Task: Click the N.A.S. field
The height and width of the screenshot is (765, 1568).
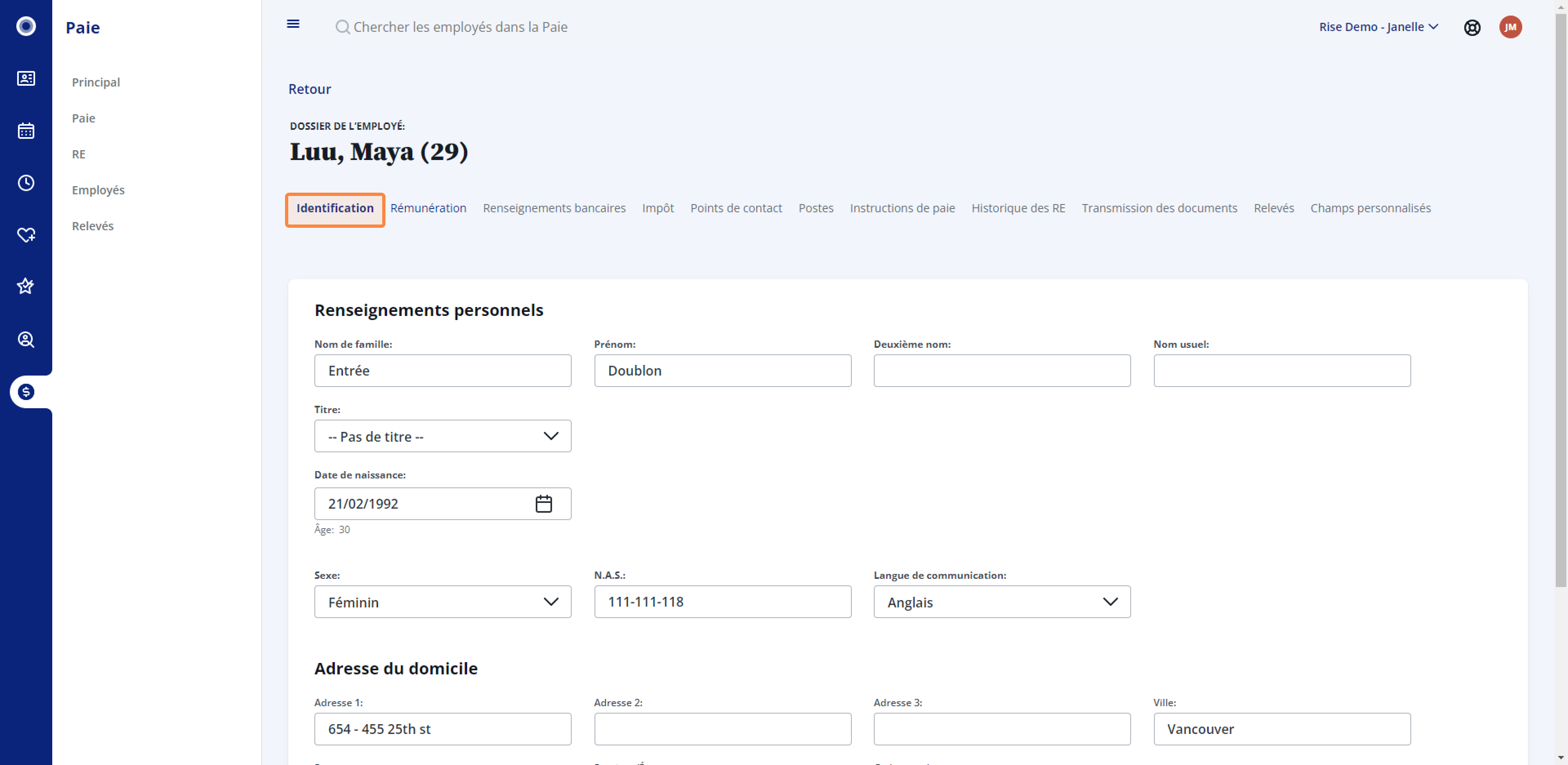Action: 722,602
